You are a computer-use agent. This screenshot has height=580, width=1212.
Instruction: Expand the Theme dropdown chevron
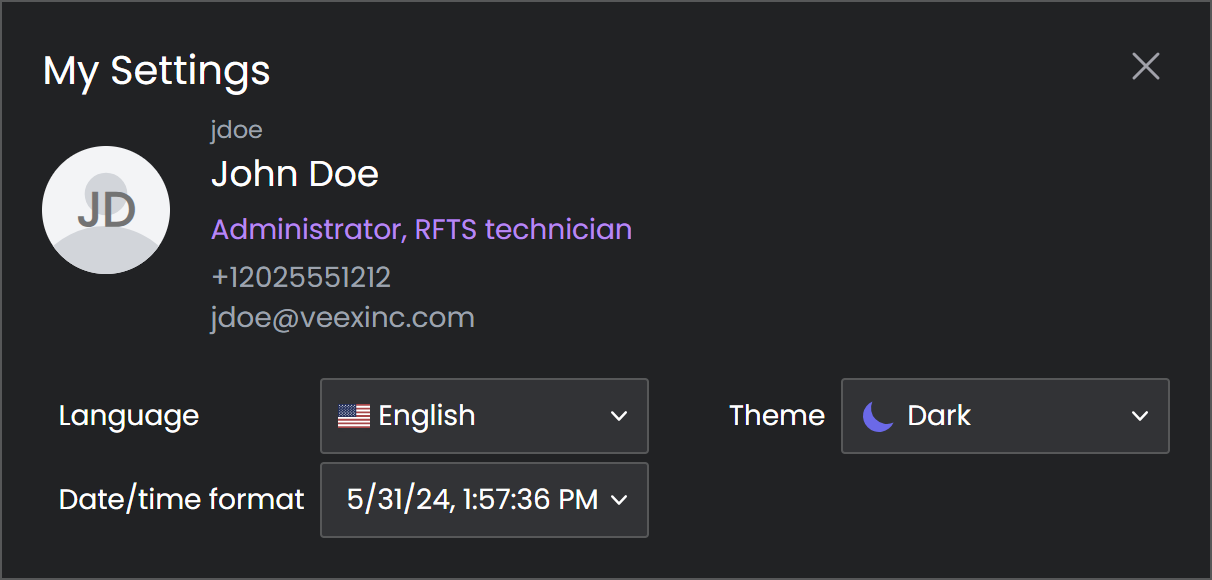tap(1139, 416)
